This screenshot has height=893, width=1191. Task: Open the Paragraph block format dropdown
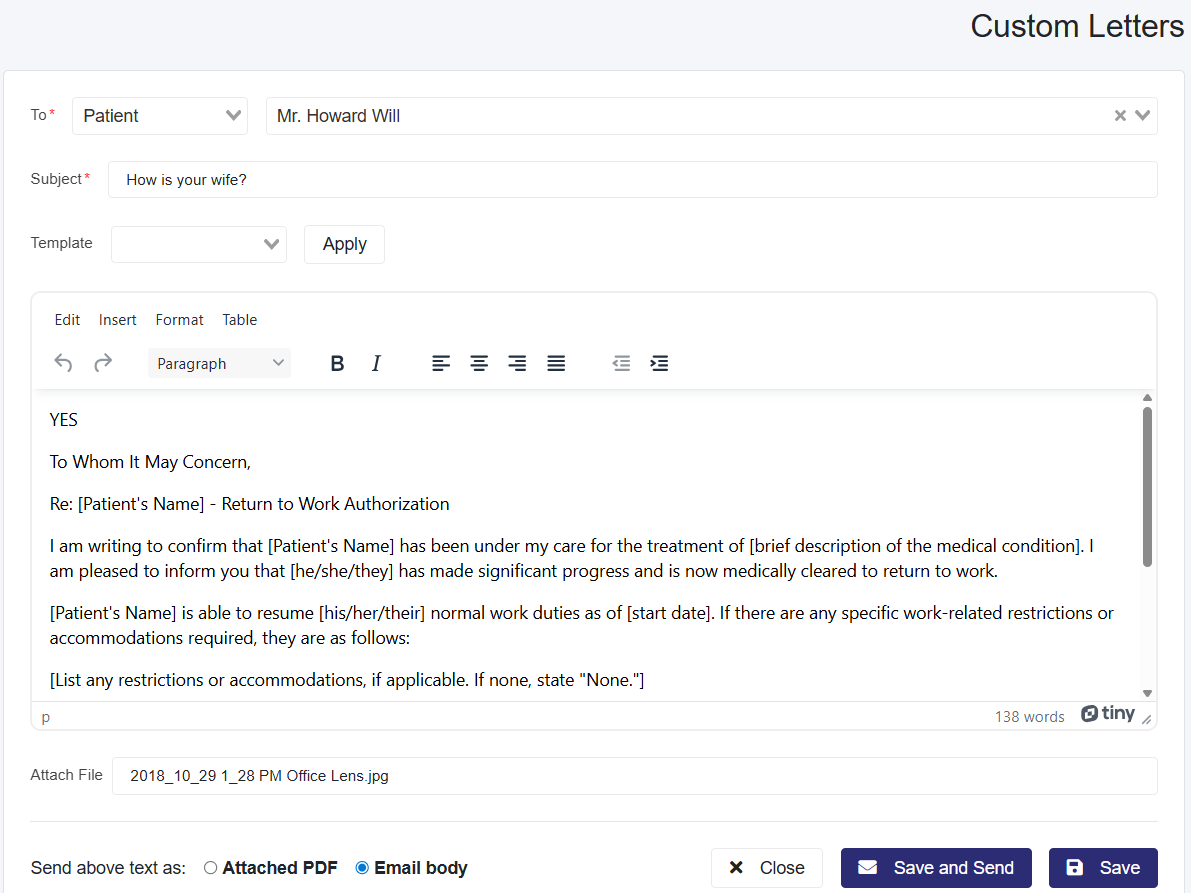click(x=220, y=363)
